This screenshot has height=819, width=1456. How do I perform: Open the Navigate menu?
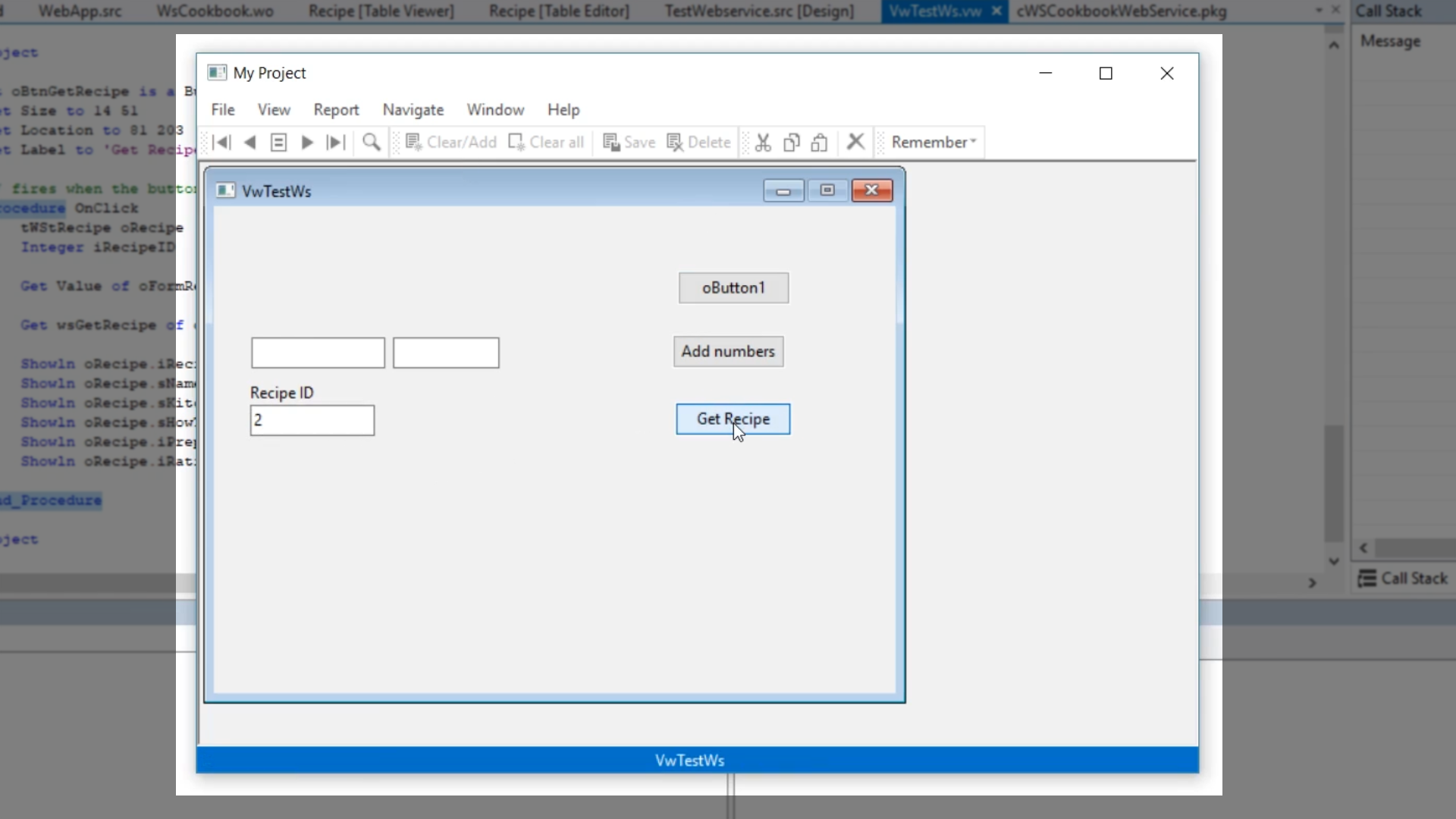click(413, 110)
